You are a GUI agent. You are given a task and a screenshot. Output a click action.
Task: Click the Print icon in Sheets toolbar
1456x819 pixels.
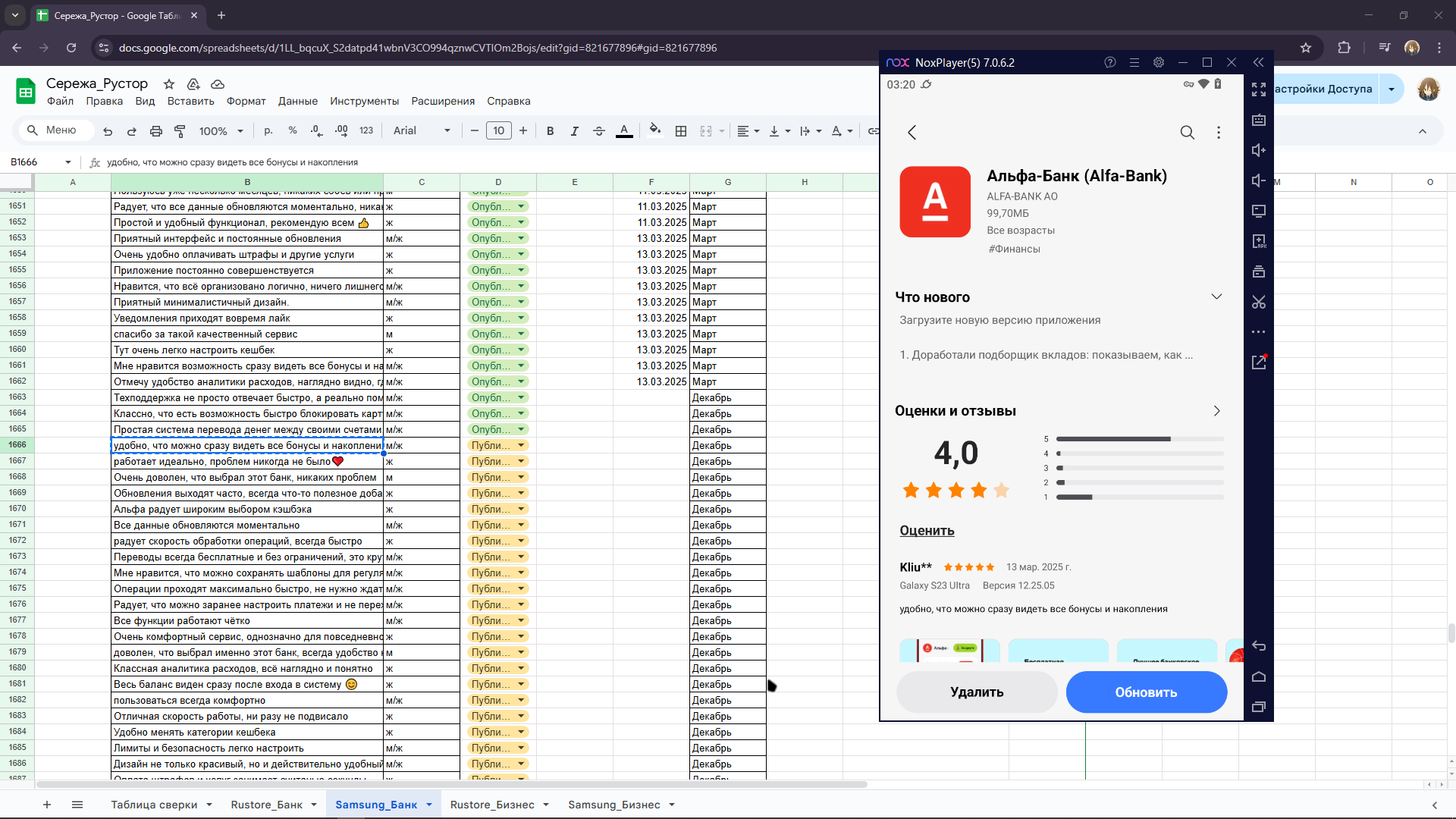pyautogui.click(x=156, y=131)
